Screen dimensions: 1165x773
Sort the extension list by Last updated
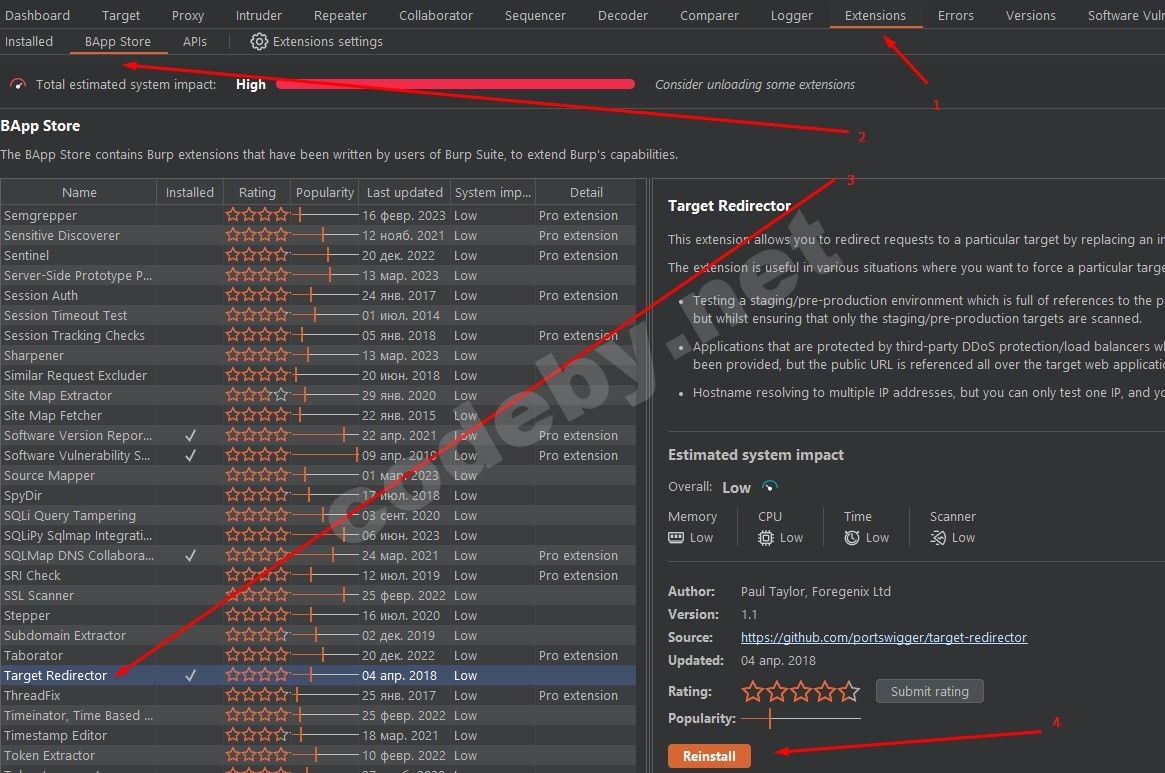tap(403, 192)
